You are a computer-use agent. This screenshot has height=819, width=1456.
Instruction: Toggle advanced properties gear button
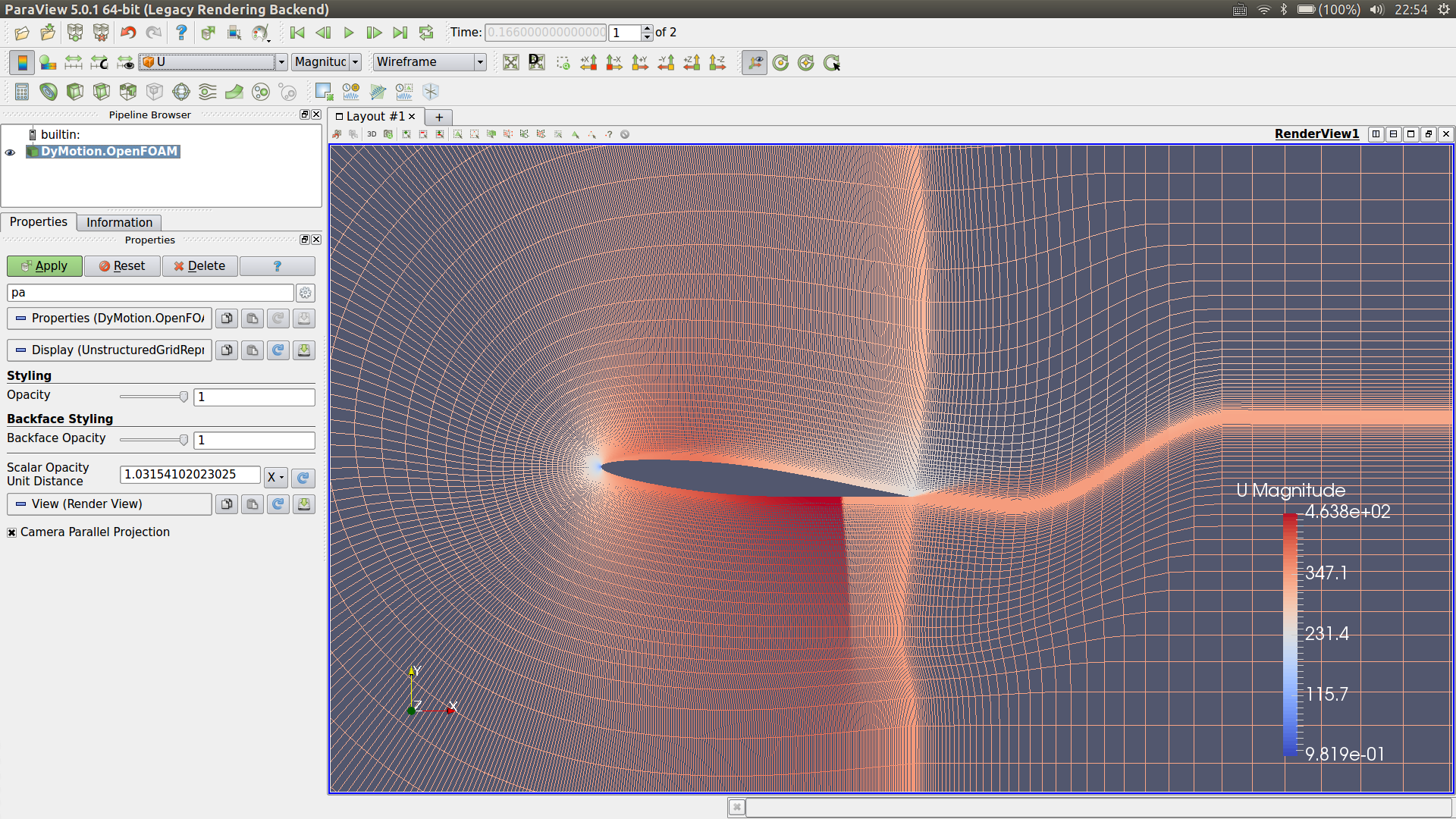point(306,293)
